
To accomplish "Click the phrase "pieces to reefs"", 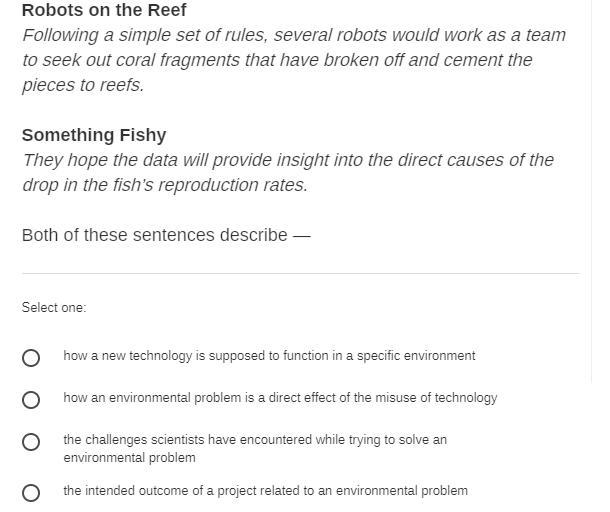I will click(x=83, y=85).
